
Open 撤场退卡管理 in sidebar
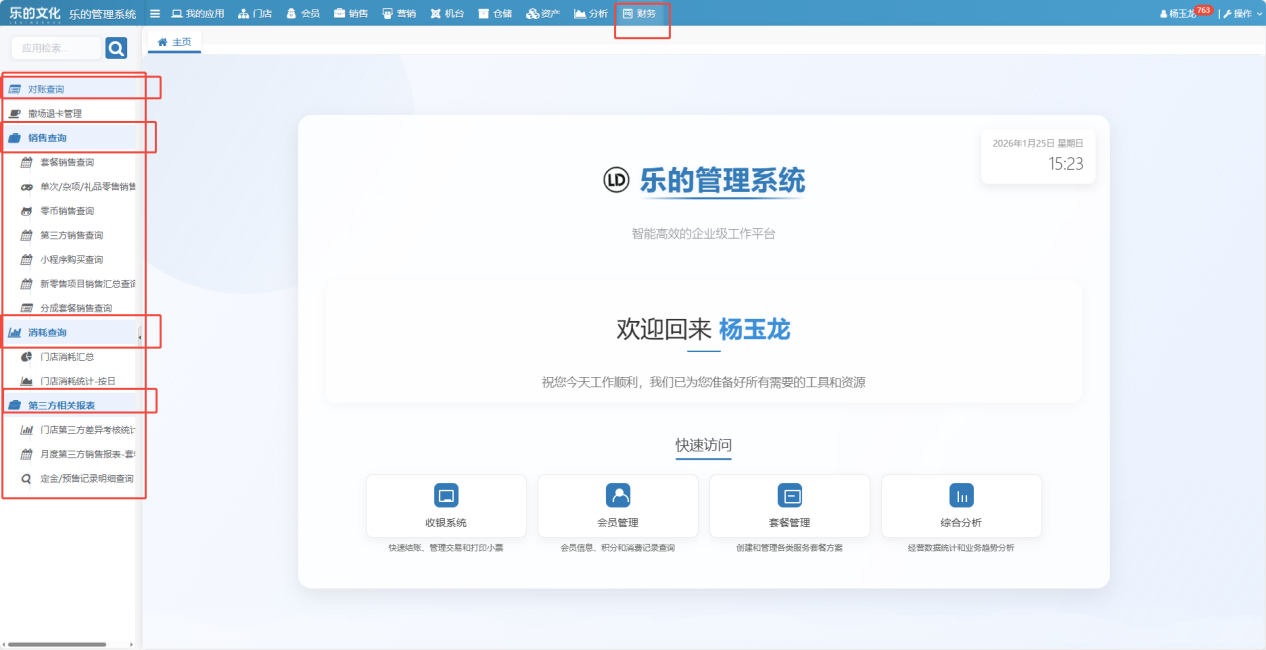tap(60, 114)
